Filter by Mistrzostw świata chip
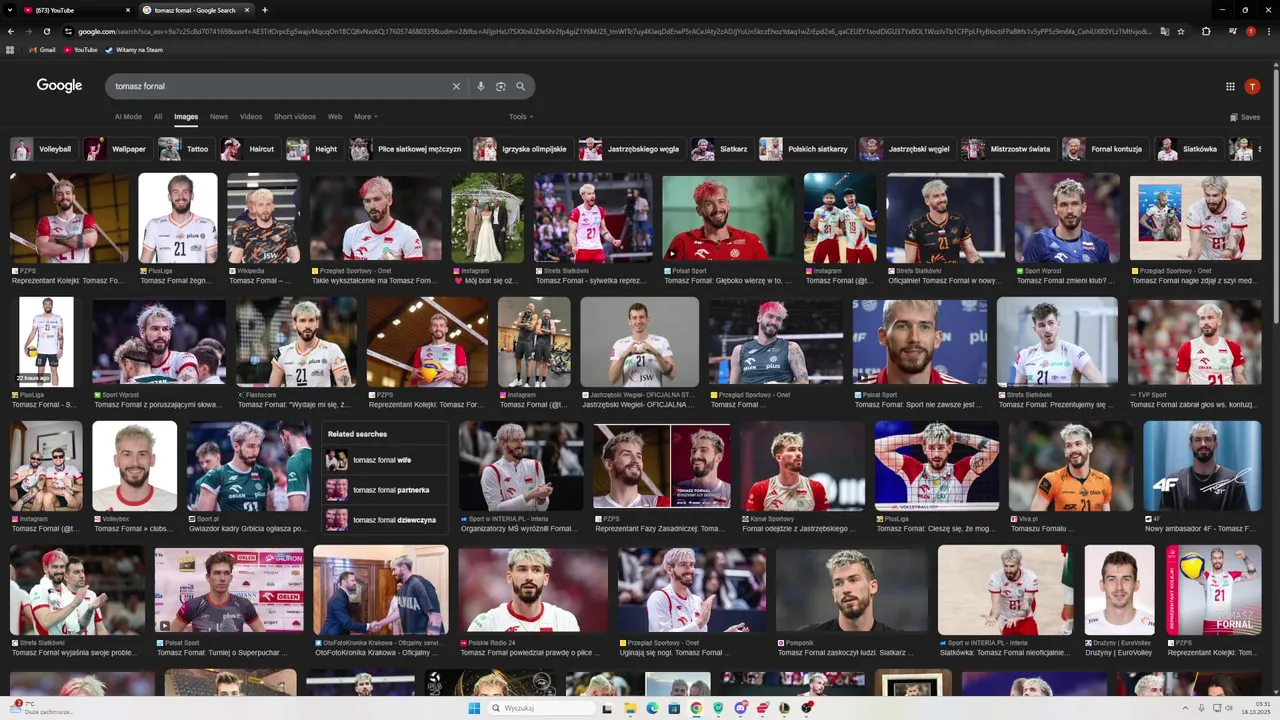This screenshot has width=1280, height=720. pyautogui.click(x=1007, y=149)
